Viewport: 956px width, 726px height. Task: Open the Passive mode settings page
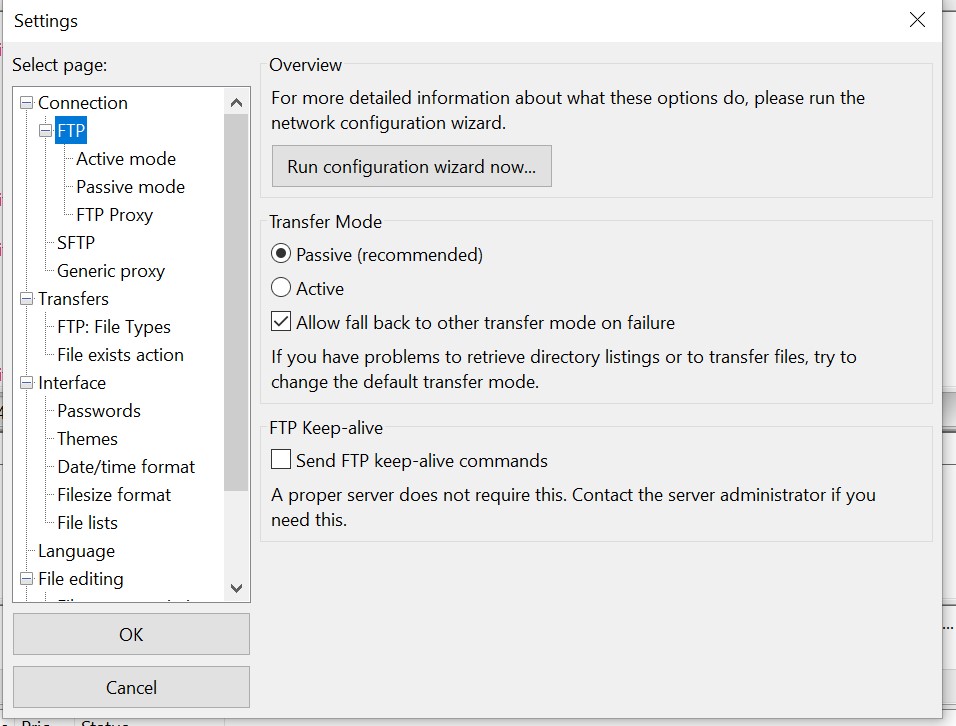click(x=130, y=187)
